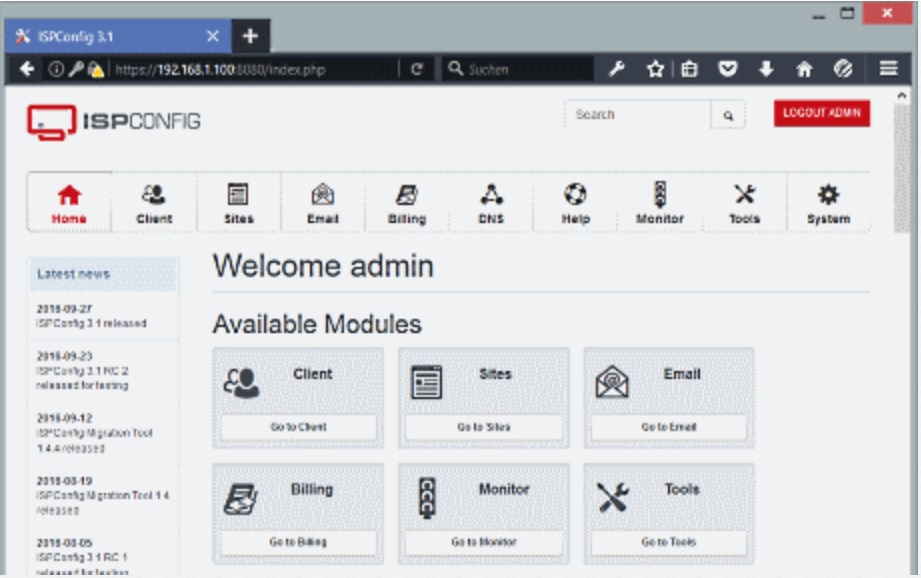Focus the ISPConfig Search input field
921x578 pixels.
tap(638, 115)
